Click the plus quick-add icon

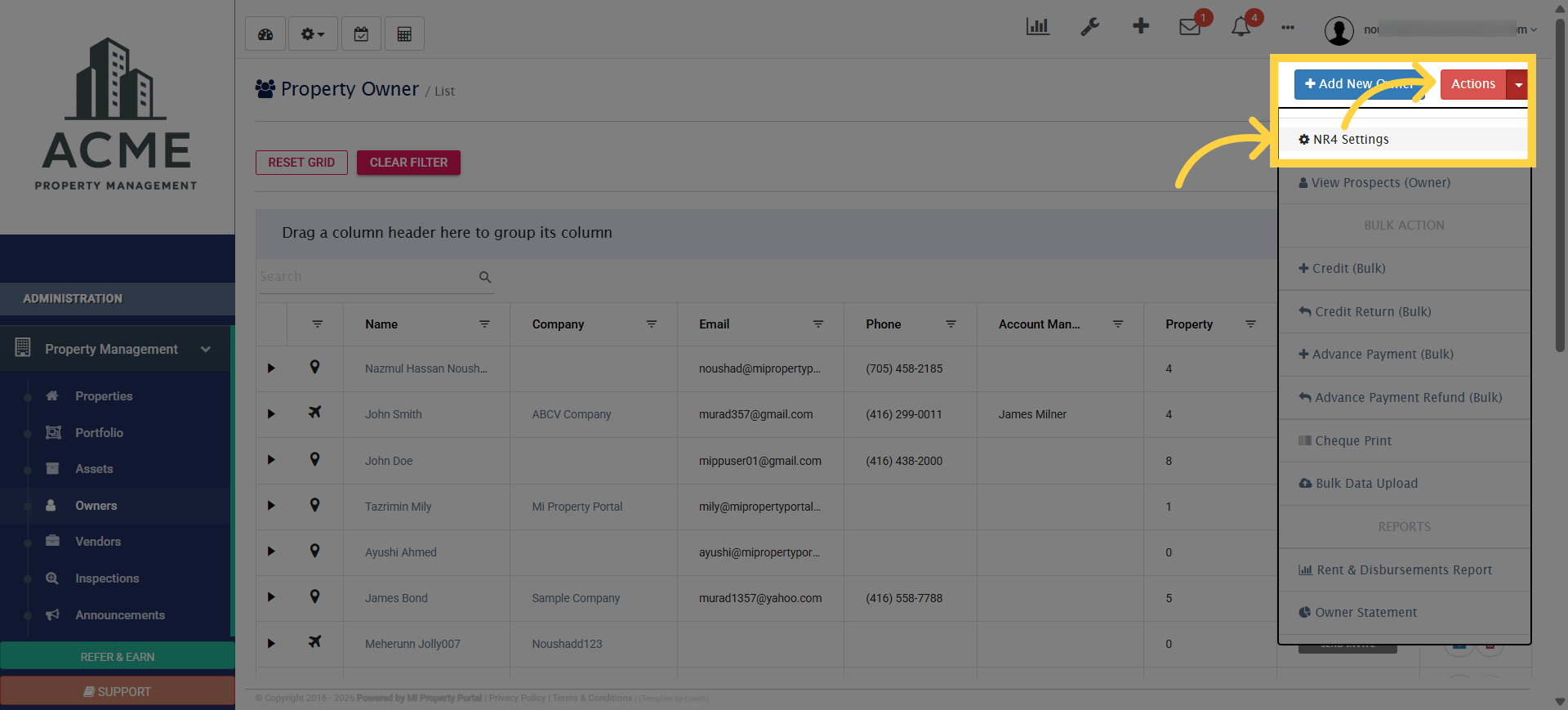(1141, 26)
